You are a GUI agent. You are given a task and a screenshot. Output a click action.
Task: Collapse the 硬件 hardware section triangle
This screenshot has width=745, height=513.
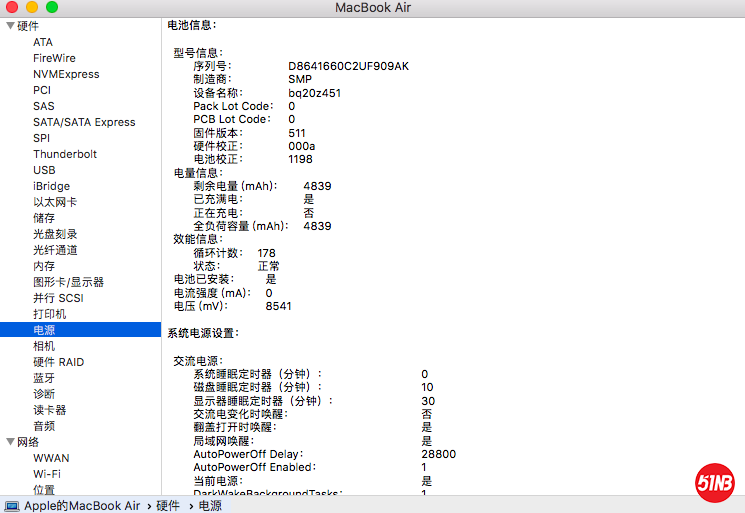10,26
